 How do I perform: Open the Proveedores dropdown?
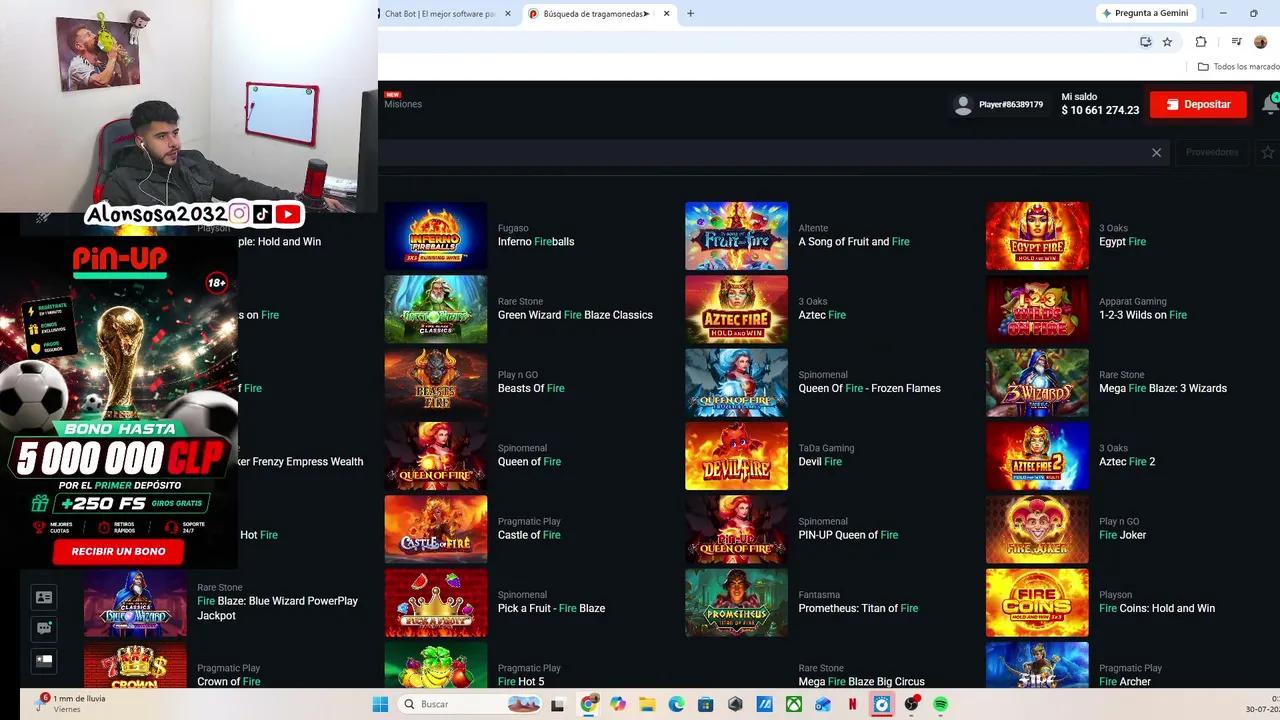point(1212,153)
